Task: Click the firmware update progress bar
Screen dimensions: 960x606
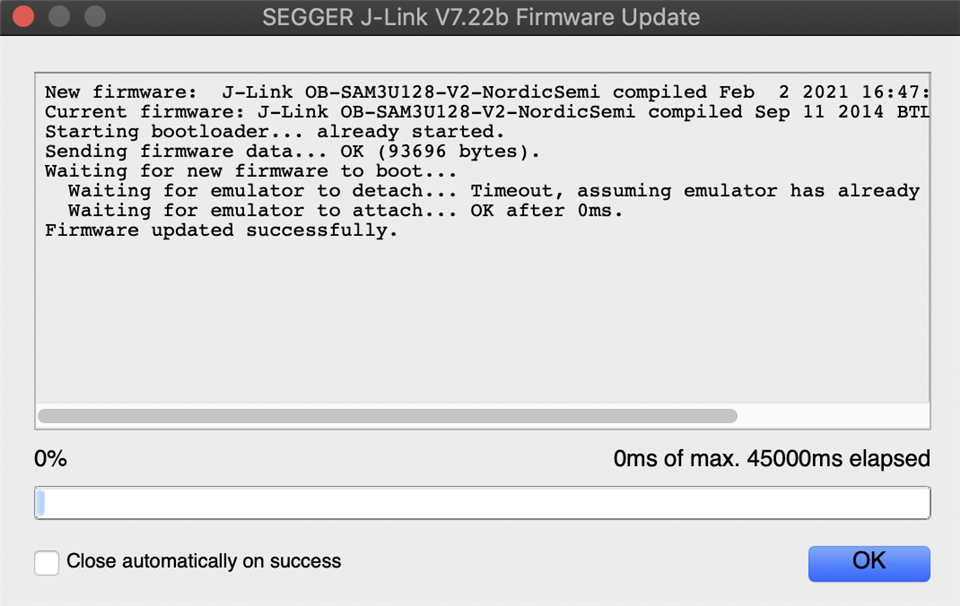Action: pos(482,503)
